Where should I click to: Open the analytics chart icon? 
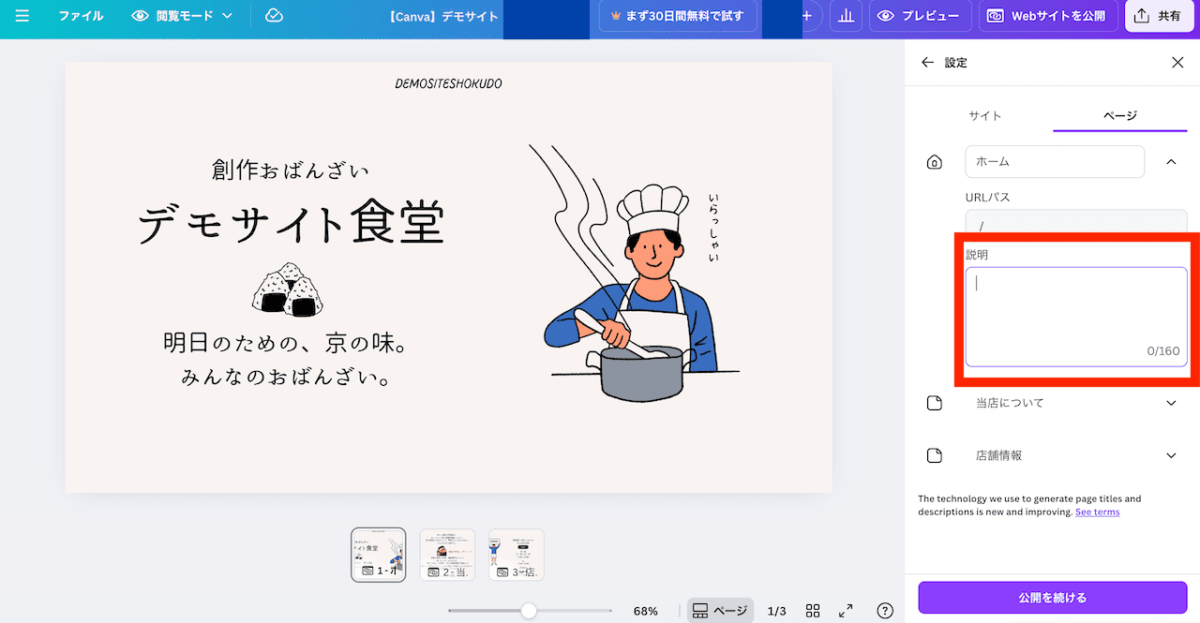[x=847, y=16]
